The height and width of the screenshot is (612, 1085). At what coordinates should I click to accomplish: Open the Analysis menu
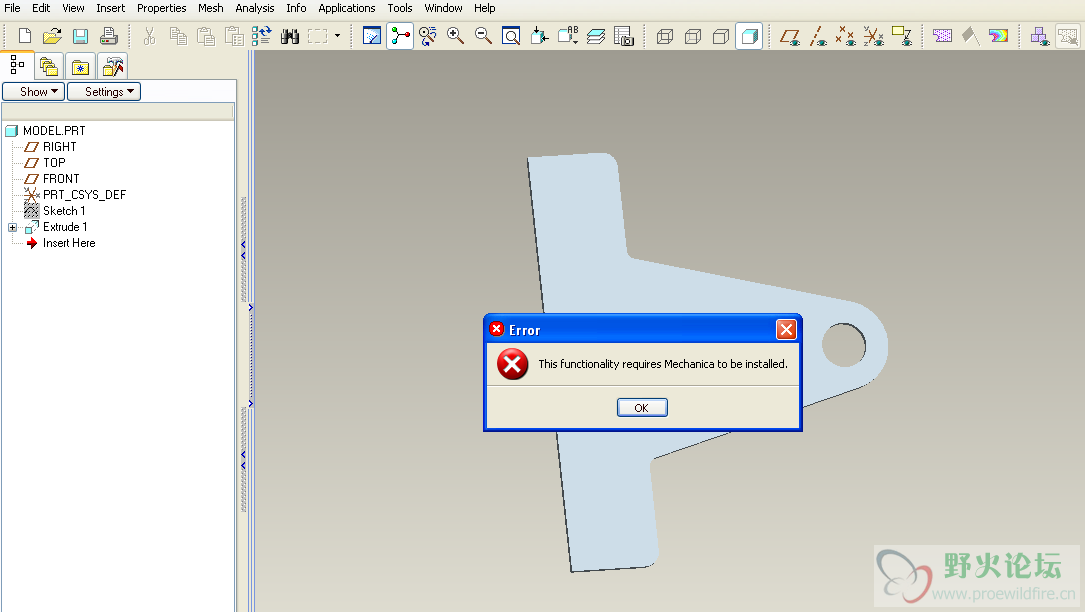255,8
